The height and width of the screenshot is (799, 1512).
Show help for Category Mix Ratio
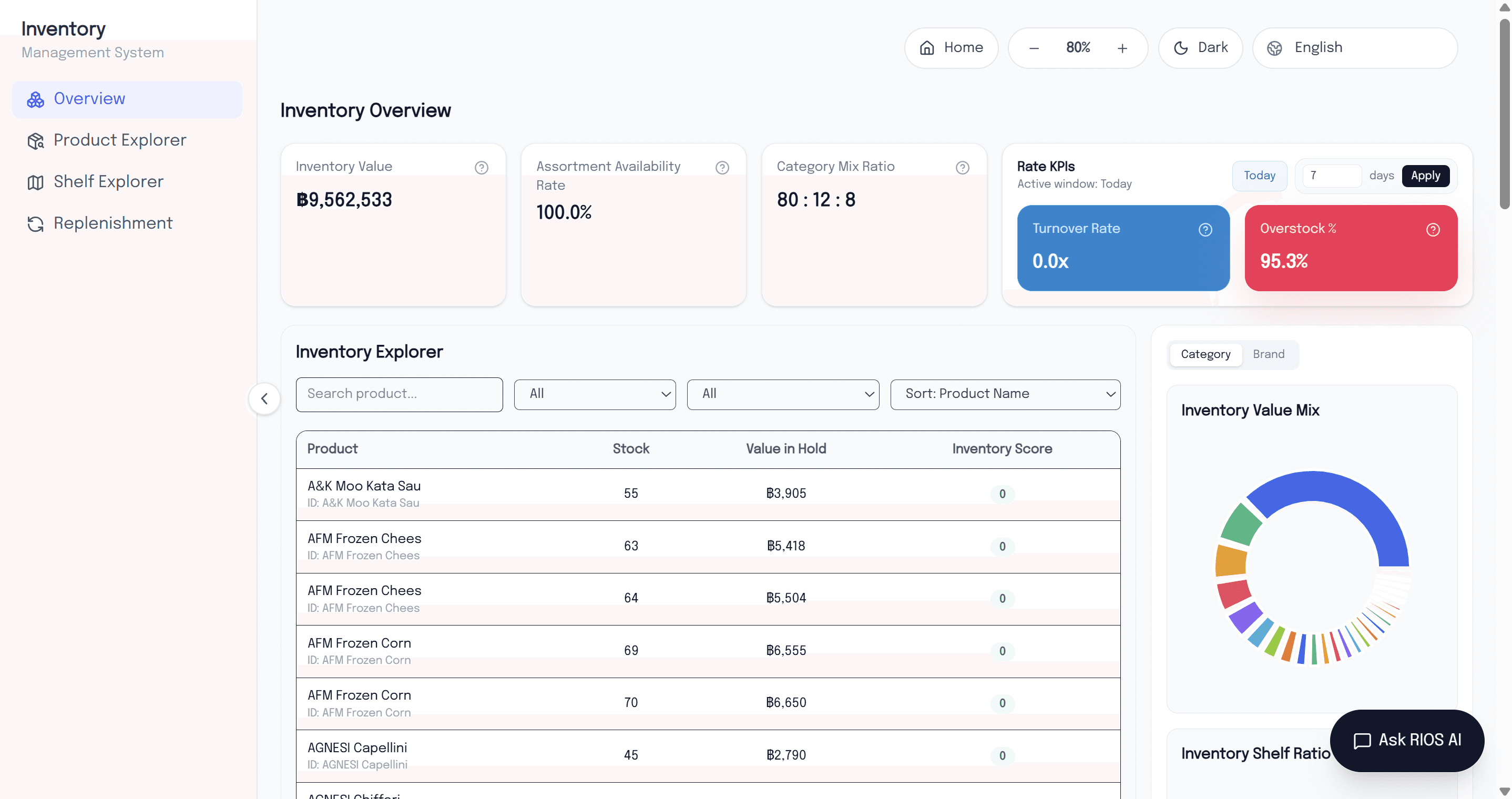(963, 168)
